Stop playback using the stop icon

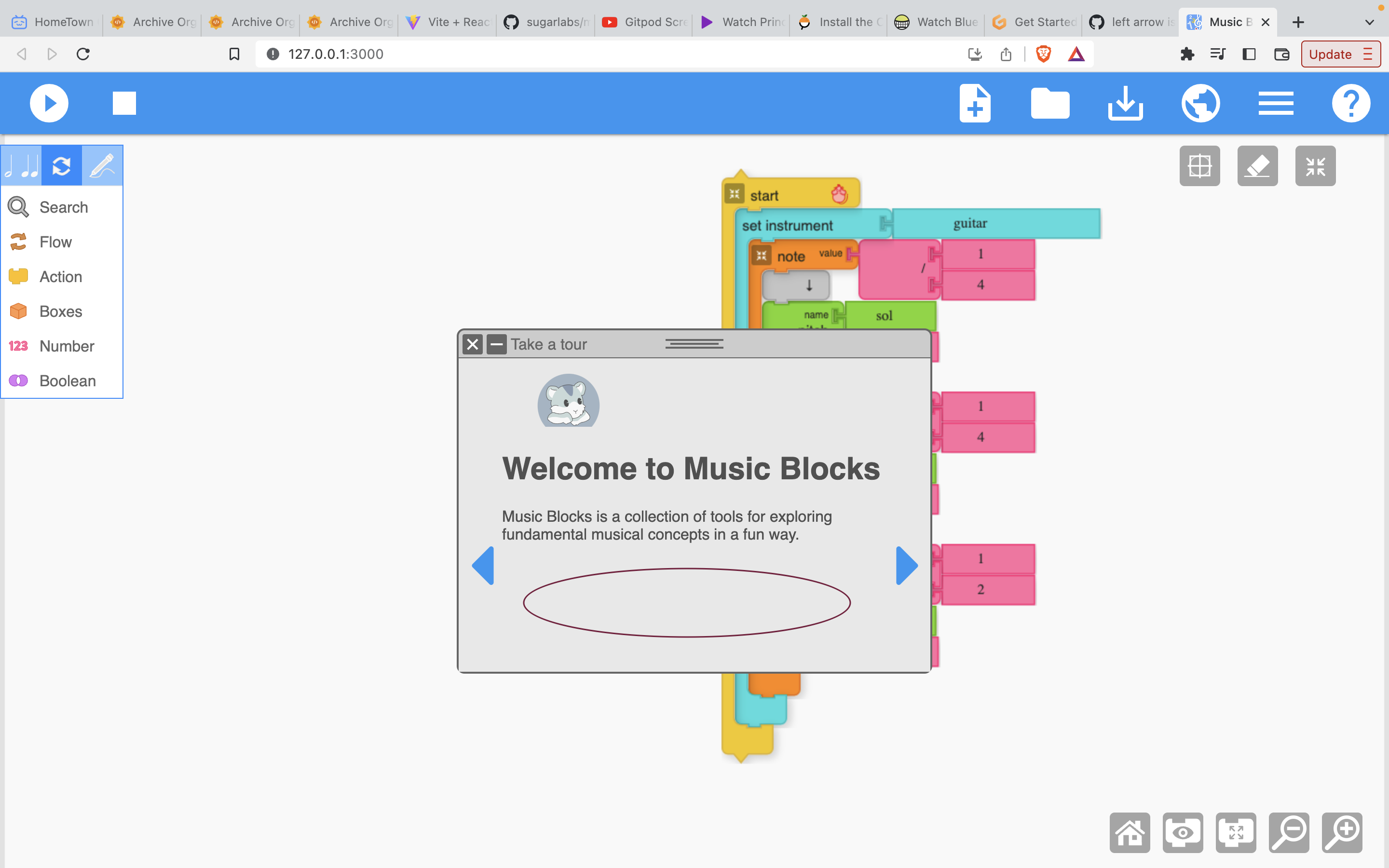point(124,103)
